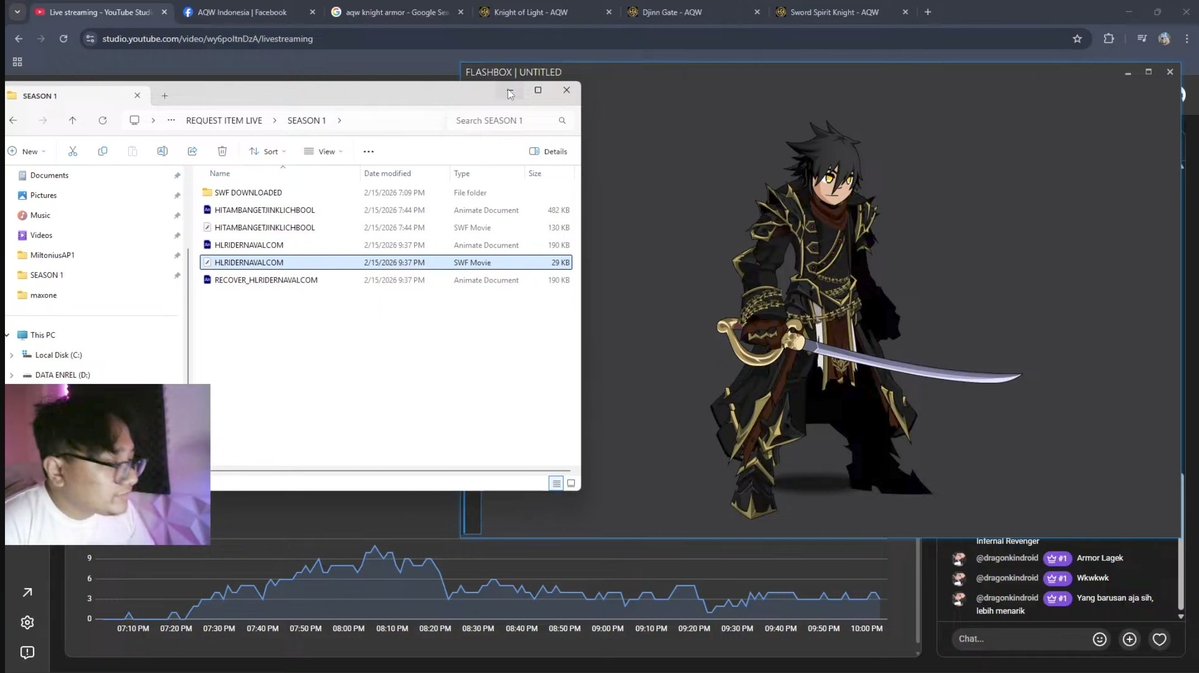Screen dimensions: 1199x673
Task: Click the plus icon in chat box
Action: click(1129, 639)
